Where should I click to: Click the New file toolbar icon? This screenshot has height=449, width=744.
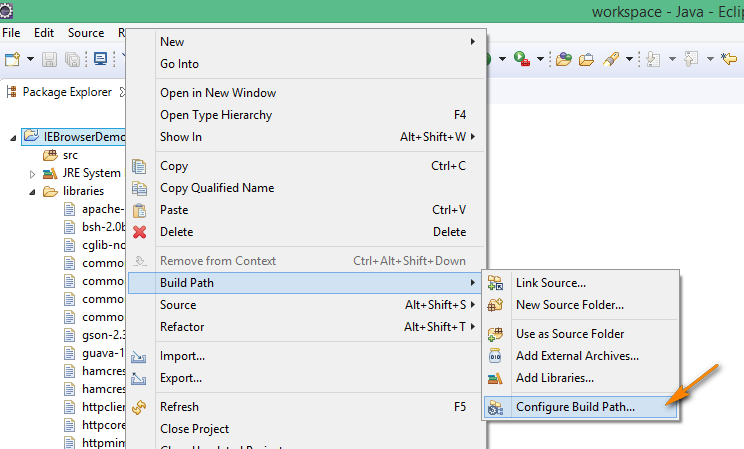pyautogui.click(x=13, y=59)
